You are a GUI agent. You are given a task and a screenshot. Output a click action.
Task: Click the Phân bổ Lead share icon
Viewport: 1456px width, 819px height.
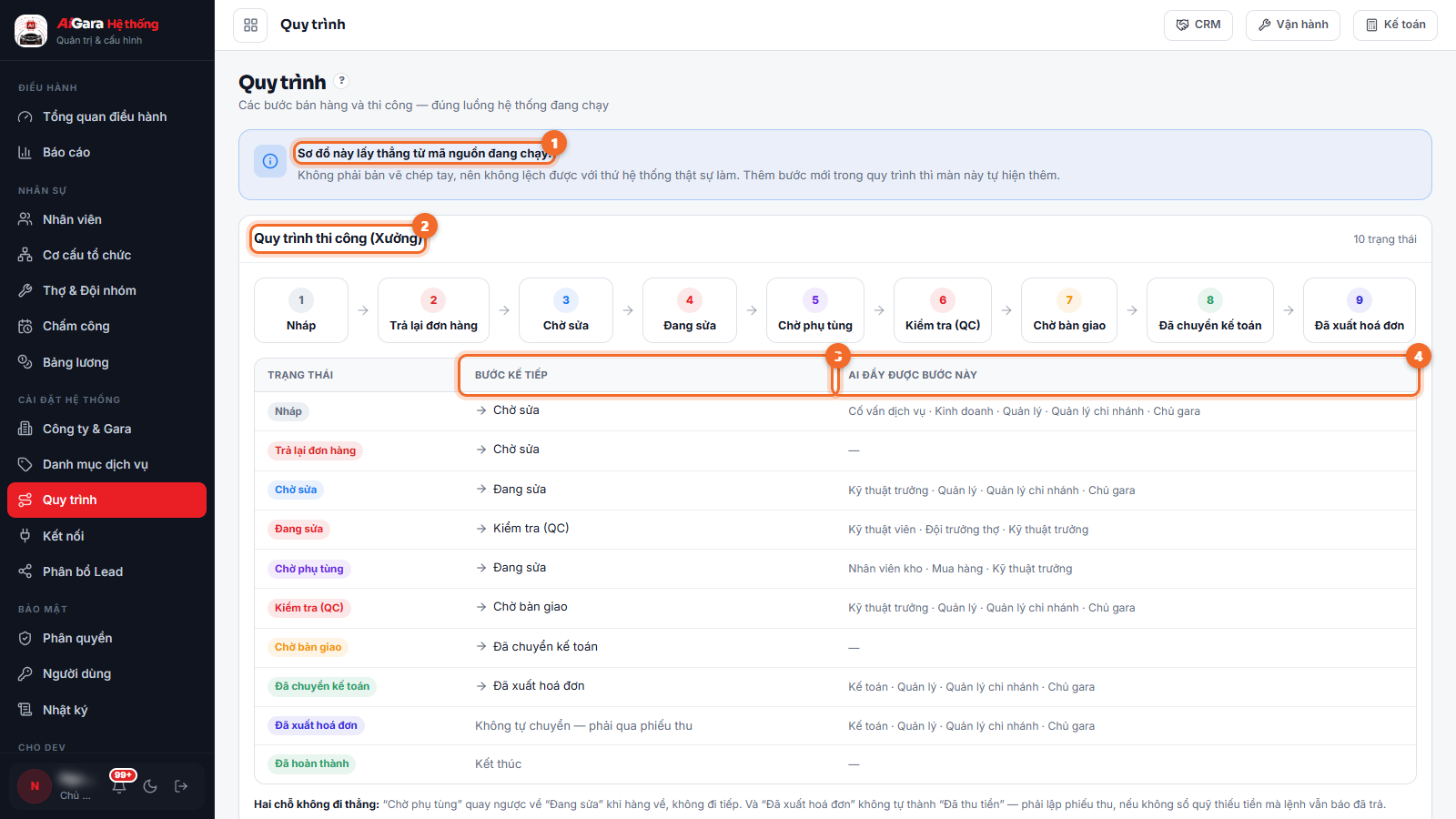click(x=25, y=571)
